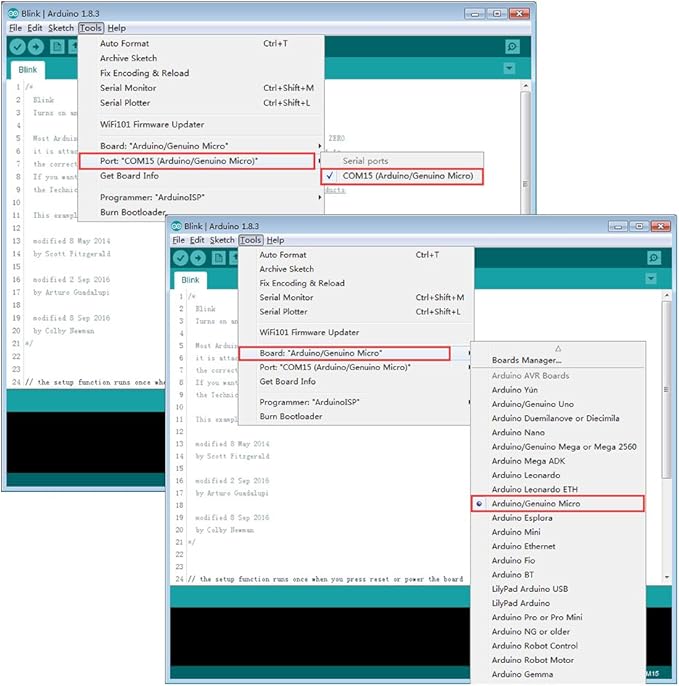The image size is (679, 686).
Task: Select Arduino/Genuino Micro radio board entry
Action: click(558, 504)
